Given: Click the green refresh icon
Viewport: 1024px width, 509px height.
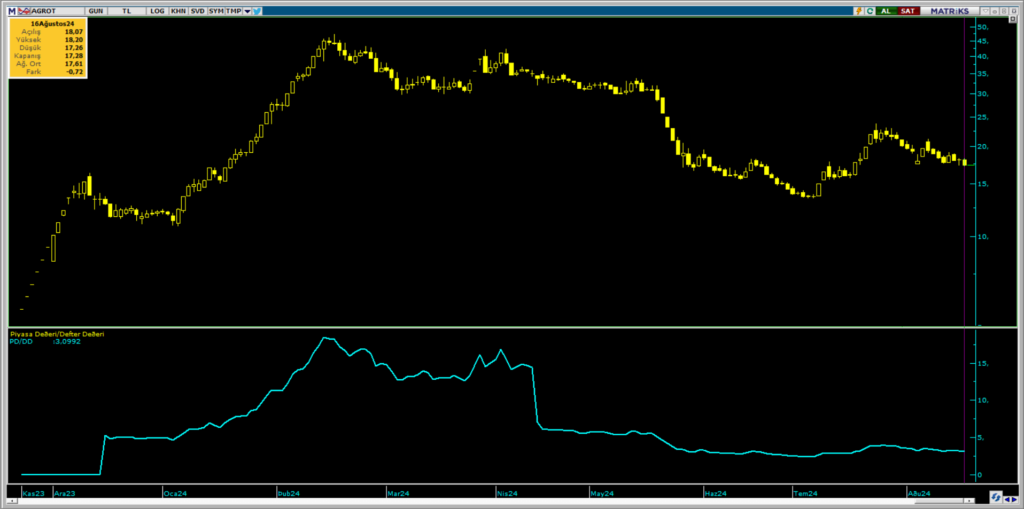Looking at the screenshot, I should coord(870,11).
